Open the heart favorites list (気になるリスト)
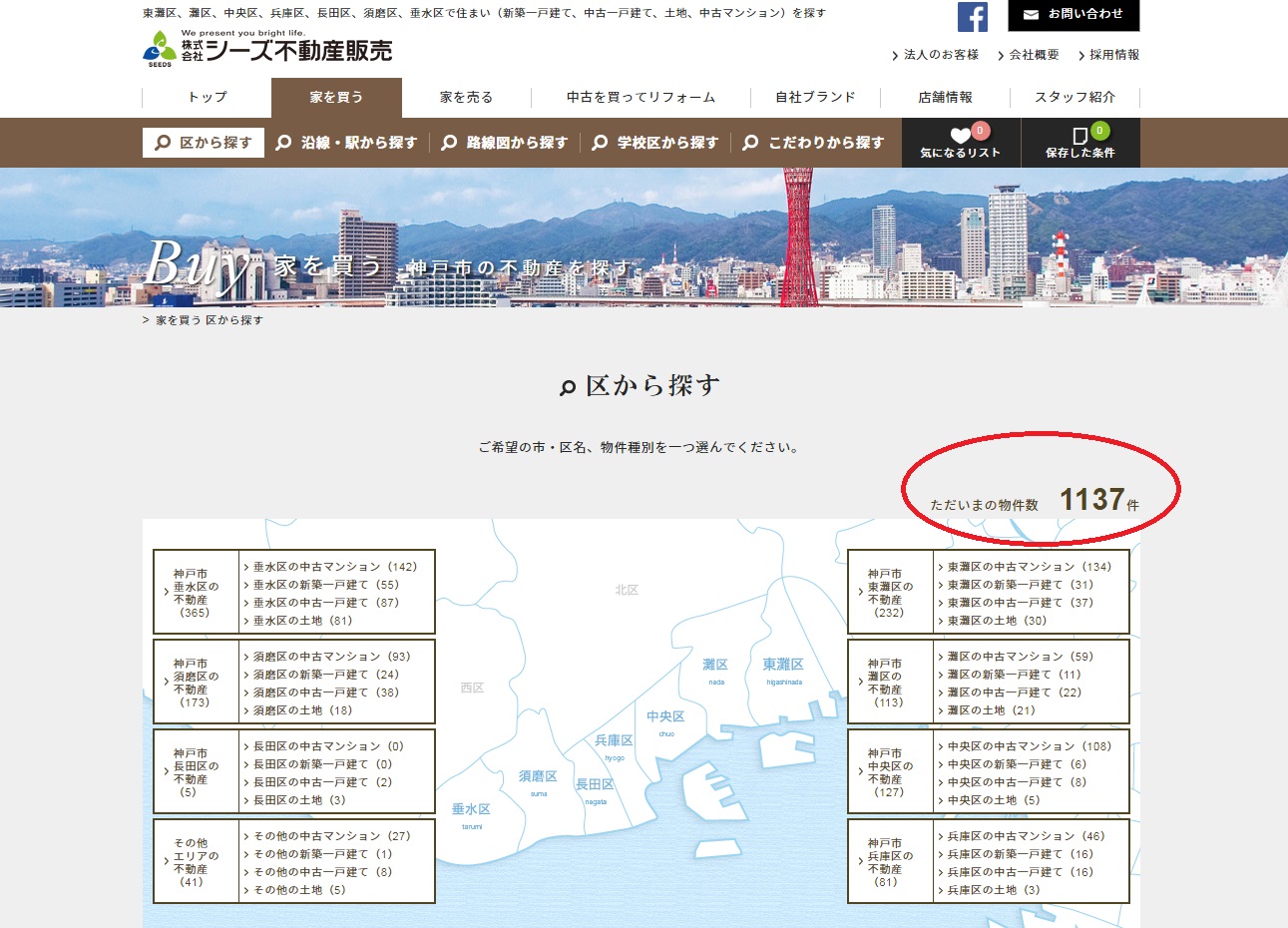This screenshot has height=928, width=1288. tap(960, 143)
